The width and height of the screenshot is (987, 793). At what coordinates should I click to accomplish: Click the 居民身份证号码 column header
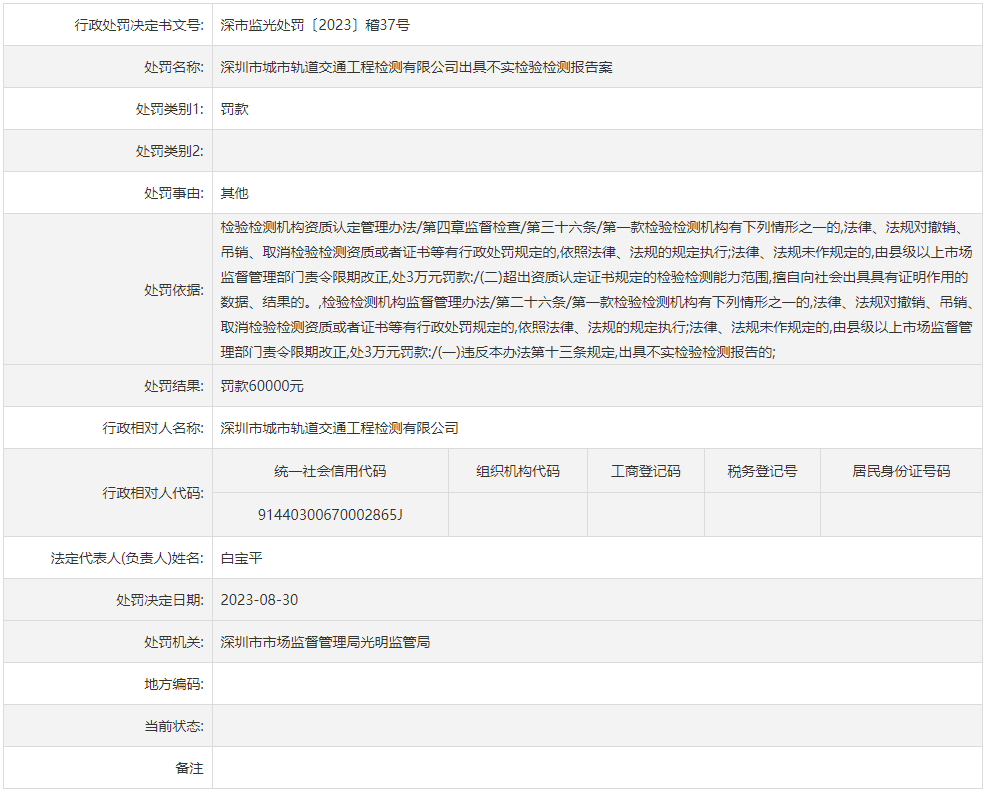[x=901, y=471]
